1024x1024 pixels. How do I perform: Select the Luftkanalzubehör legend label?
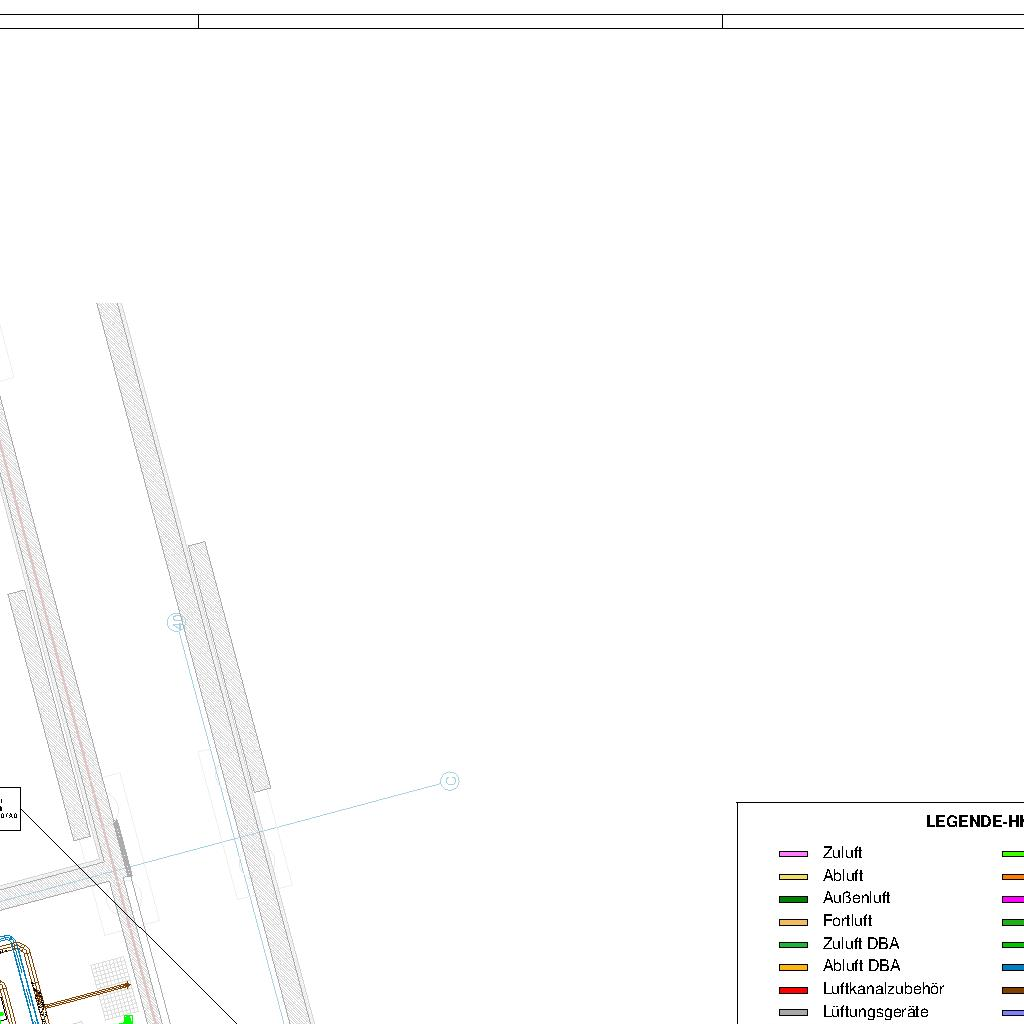[883, 989]
